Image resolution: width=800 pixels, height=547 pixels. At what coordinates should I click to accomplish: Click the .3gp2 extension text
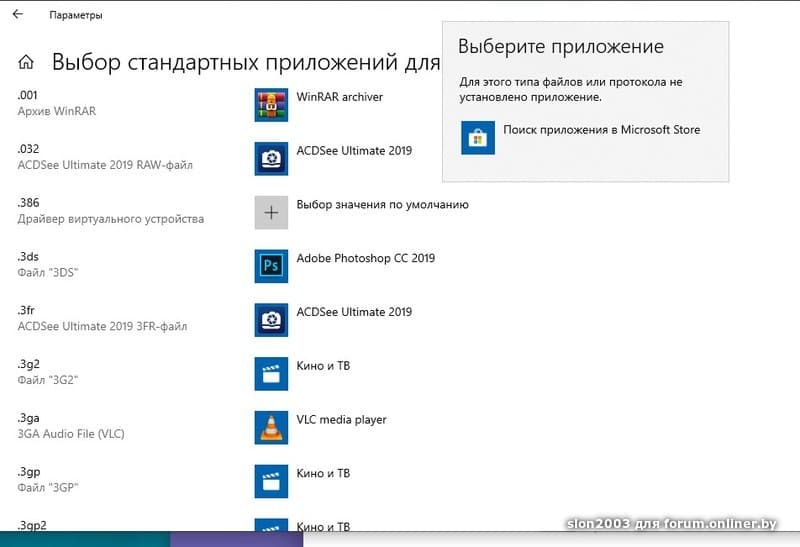point(32,525)
